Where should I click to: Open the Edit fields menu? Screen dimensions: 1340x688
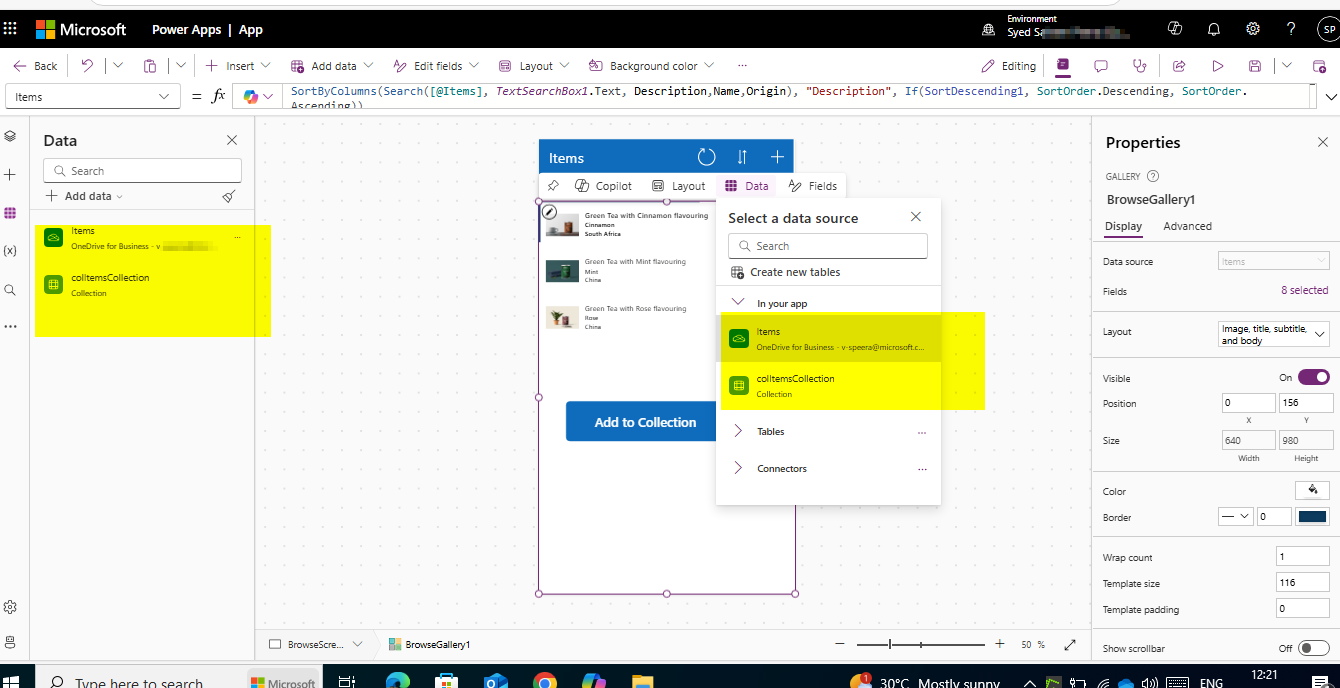click(436, 66)
